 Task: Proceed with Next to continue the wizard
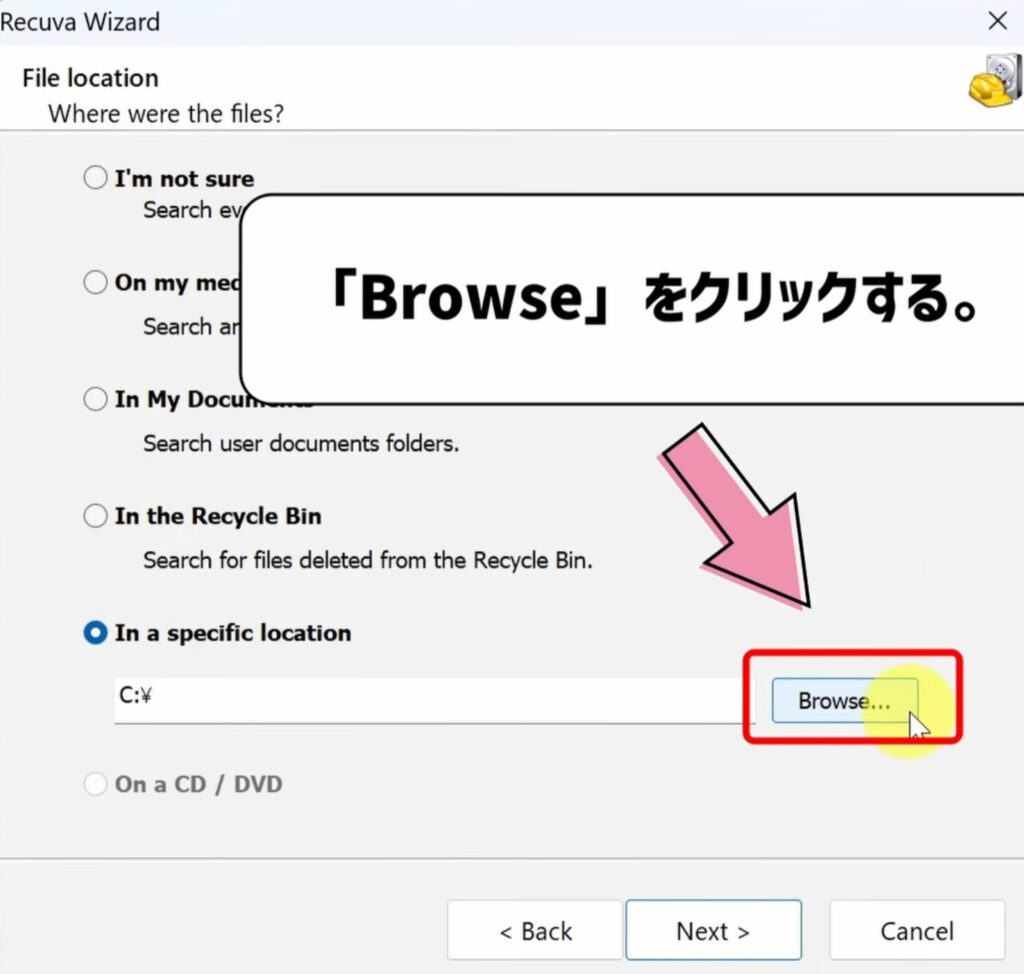click(713, 930)
